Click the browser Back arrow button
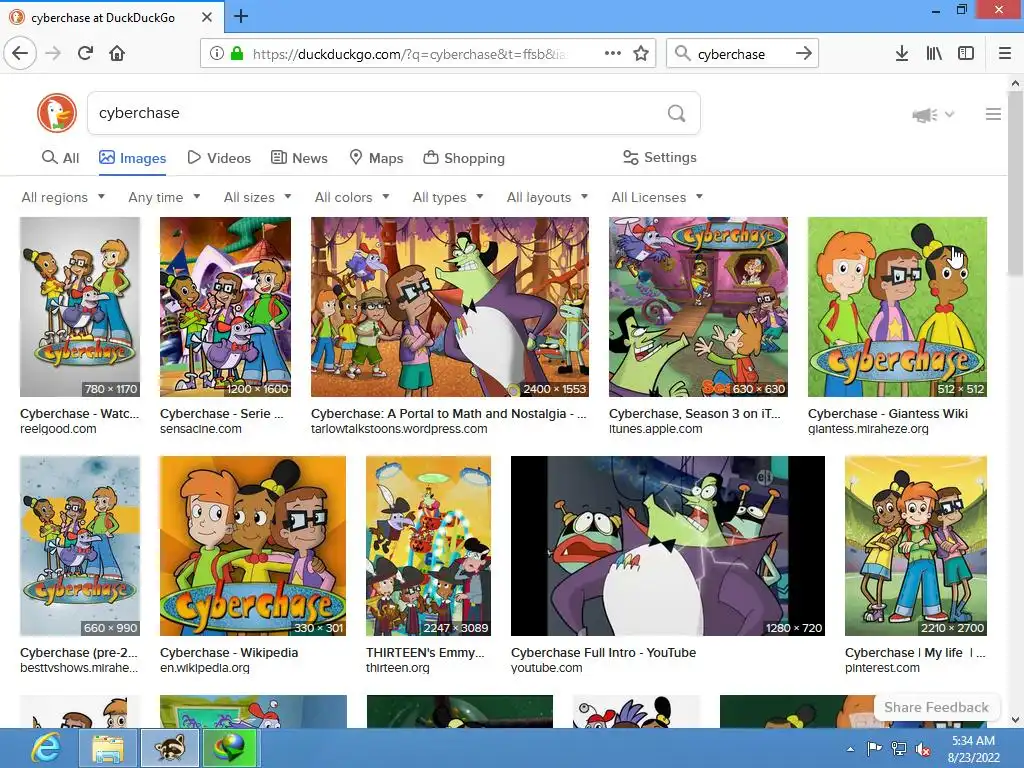This screenshot has height=768, width=1024. (x=20, y=53)
